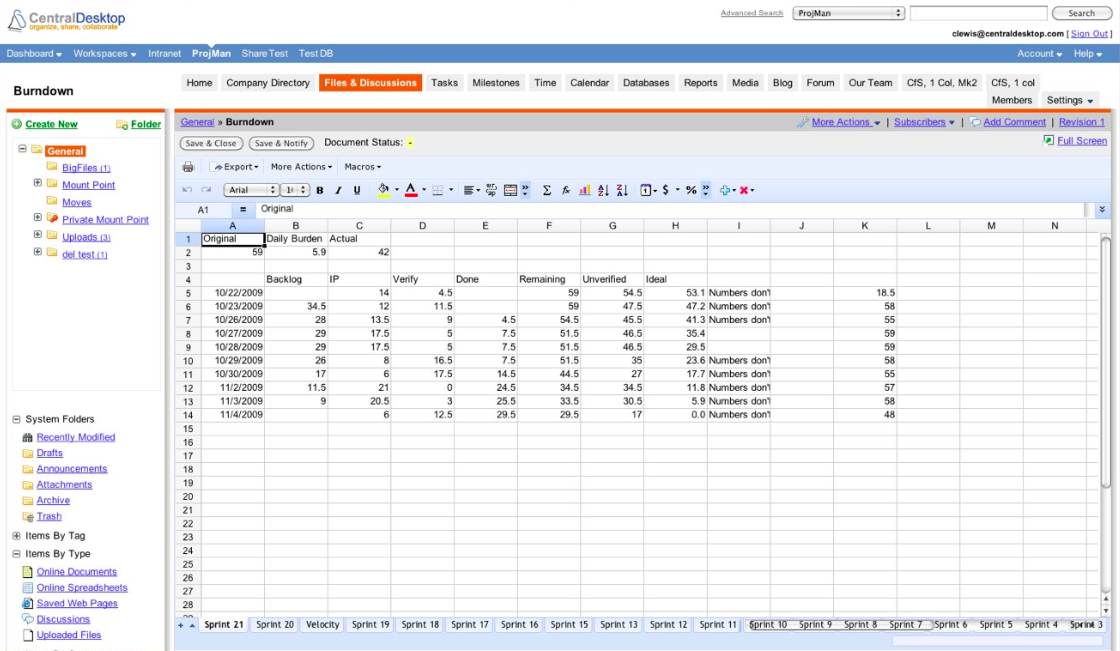Sort values descending with the Z-A icon
1120x651 pixels.
(623, 192)
